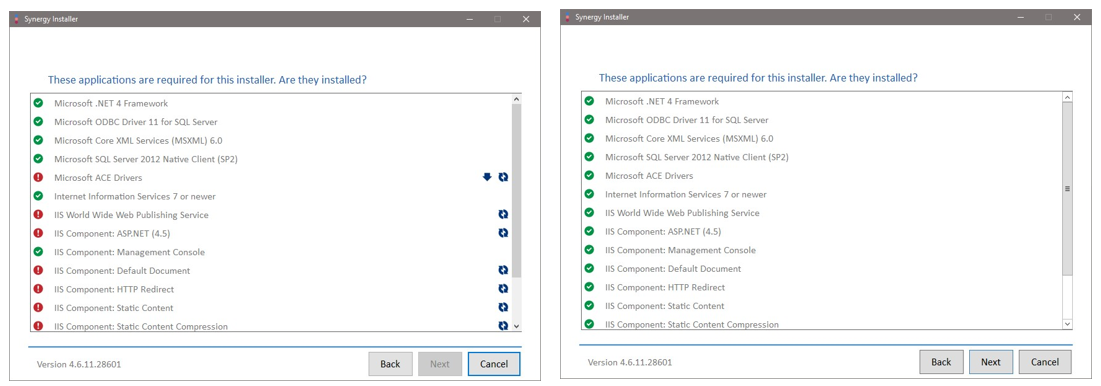Click scroll down arrow in left requirements list
1101x386 pixels.
(517, 326)
